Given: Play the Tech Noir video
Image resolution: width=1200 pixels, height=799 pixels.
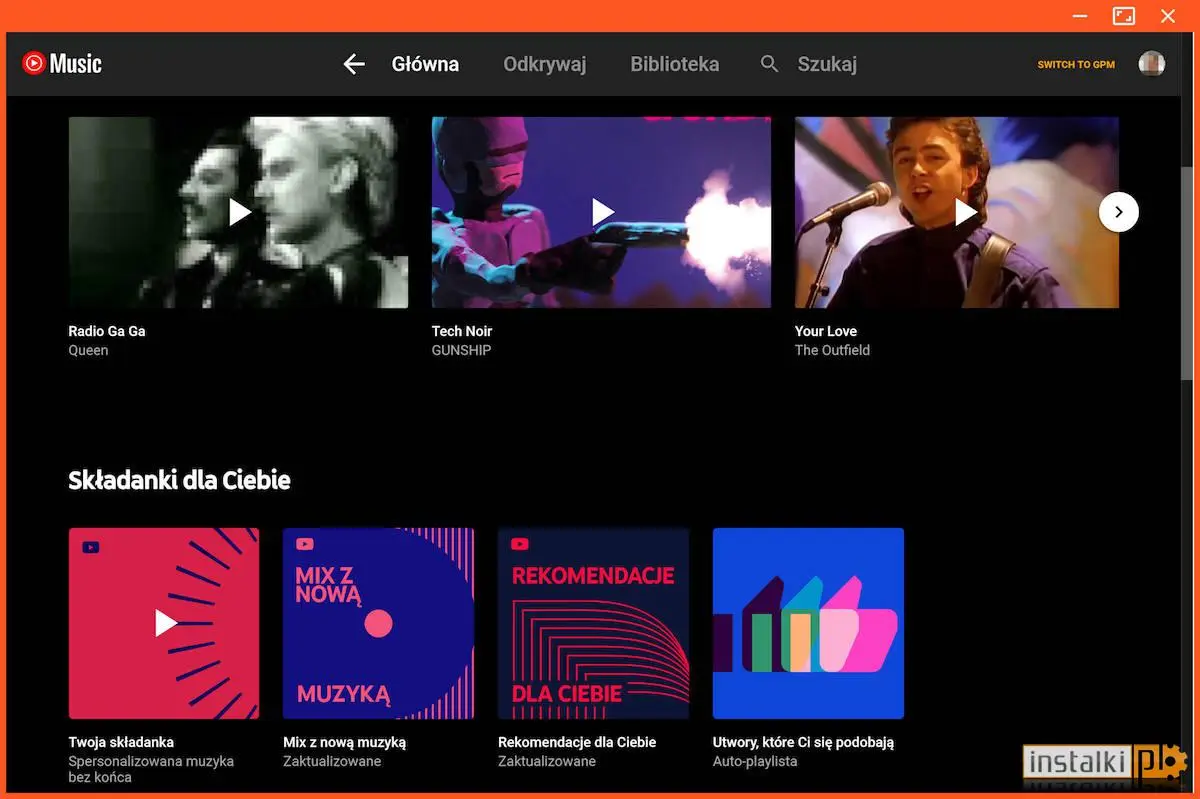Looking at the screenshot, I should [x=601, y=212].
